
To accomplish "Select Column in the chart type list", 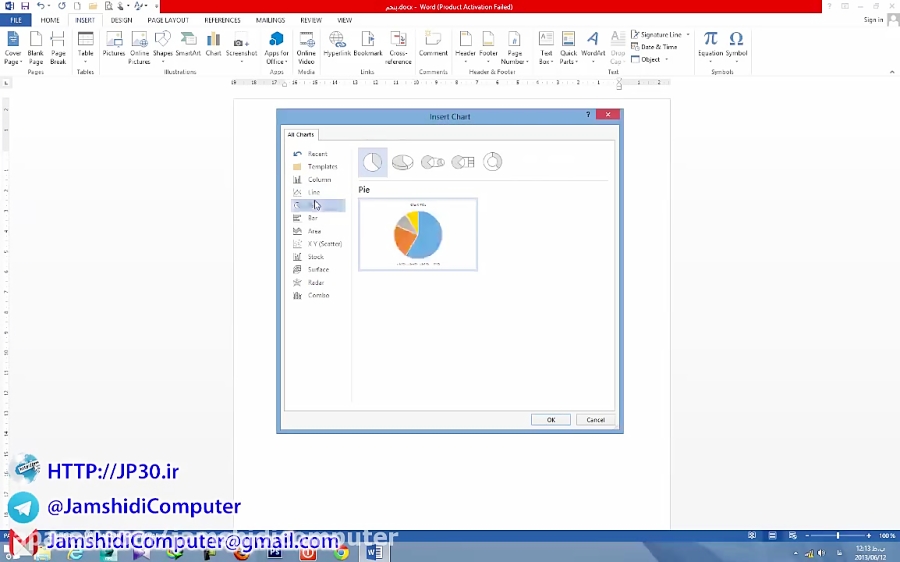I will click(318, 180).
